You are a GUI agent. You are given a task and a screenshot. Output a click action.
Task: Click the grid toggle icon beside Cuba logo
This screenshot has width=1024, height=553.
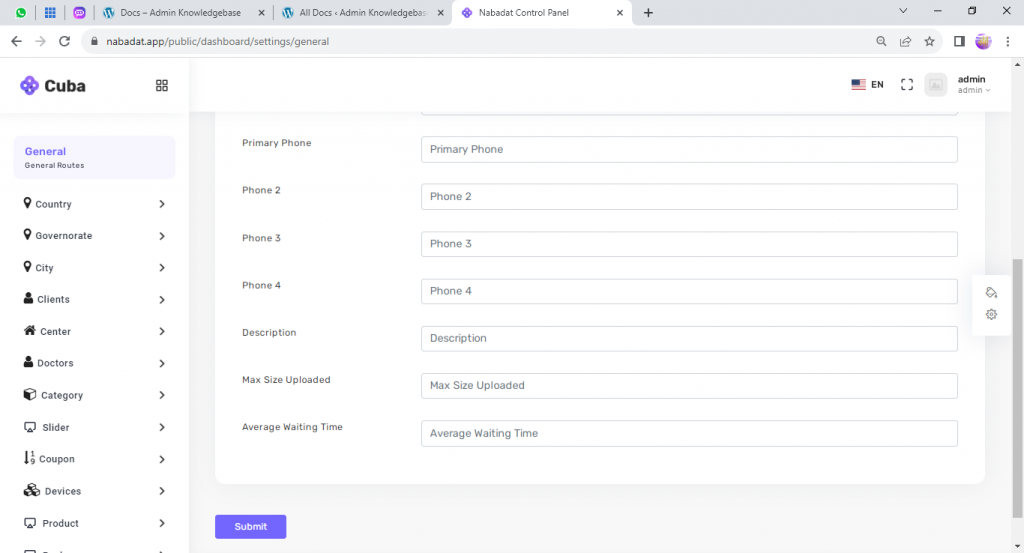(x=162, y=86)
